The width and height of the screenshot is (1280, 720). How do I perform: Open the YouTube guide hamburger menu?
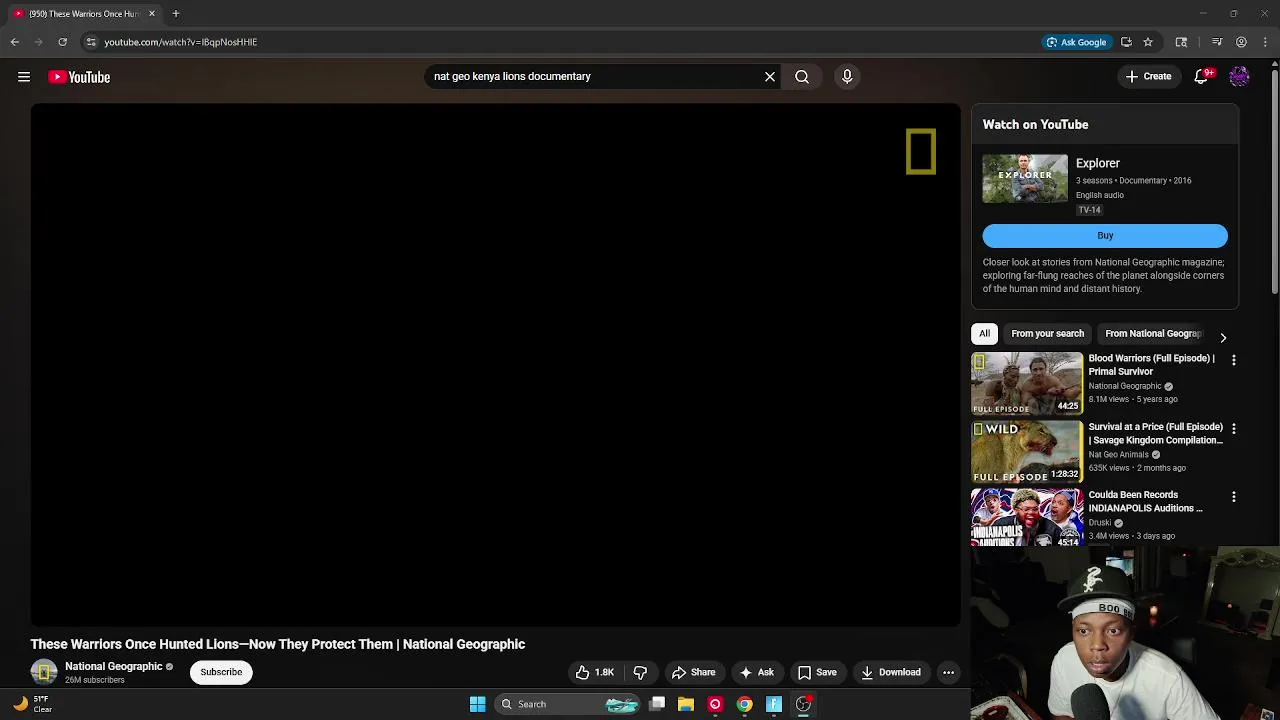24,77
